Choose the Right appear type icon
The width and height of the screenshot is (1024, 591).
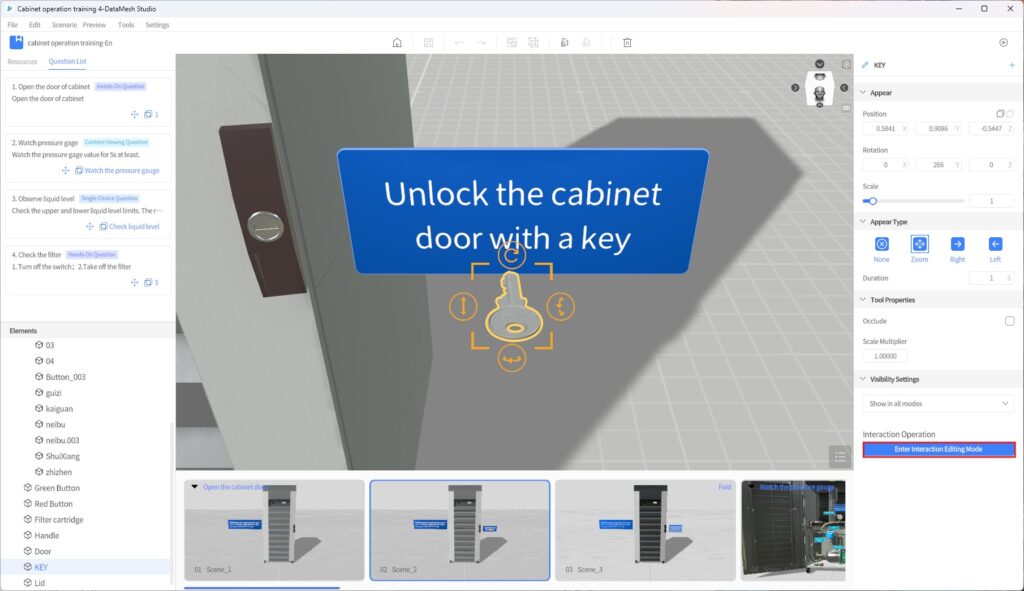[x=957, y=244]
